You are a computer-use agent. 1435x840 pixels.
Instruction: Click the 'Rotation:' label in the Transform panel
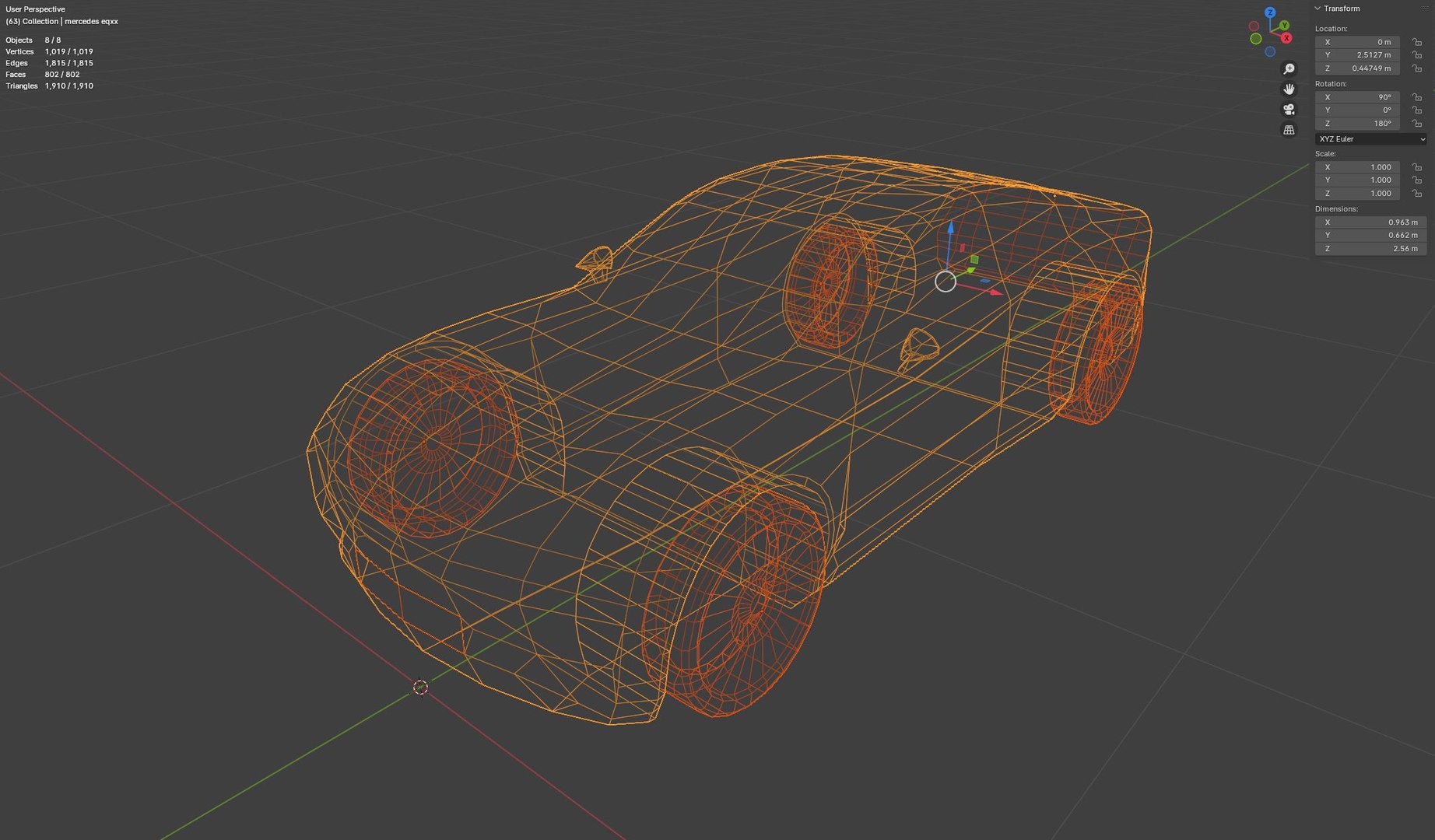click(1331, 84)
